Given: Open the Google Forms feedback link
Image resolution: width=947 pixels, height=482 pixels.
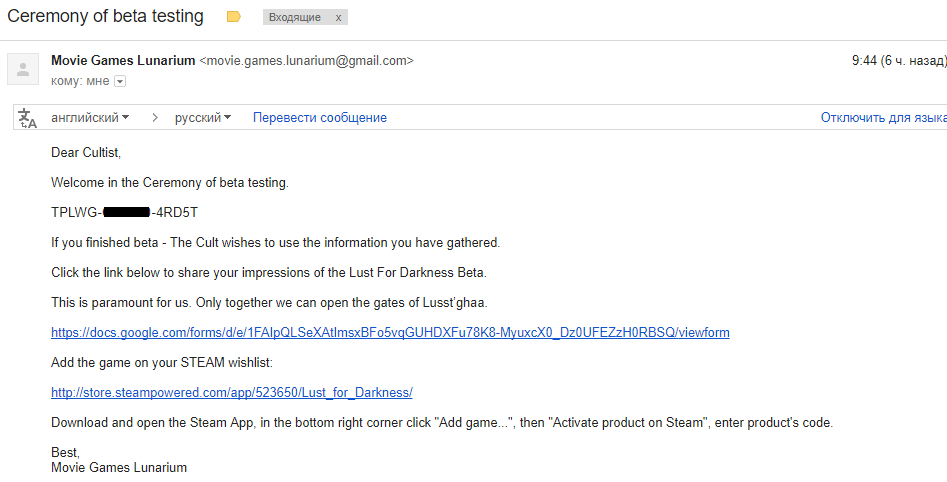Looking at the screenshot, I should tap(390, 332).
